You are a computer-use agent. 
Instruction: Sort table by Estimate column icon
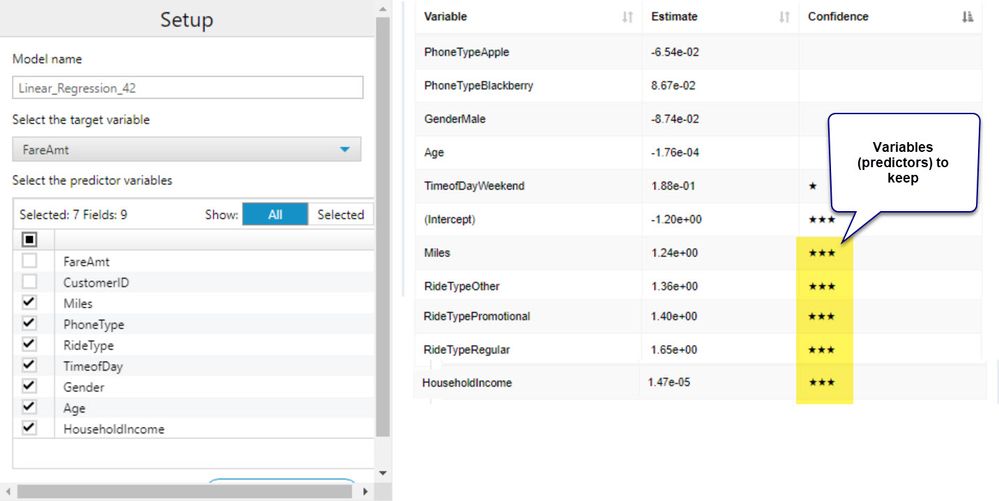point(784,17)
